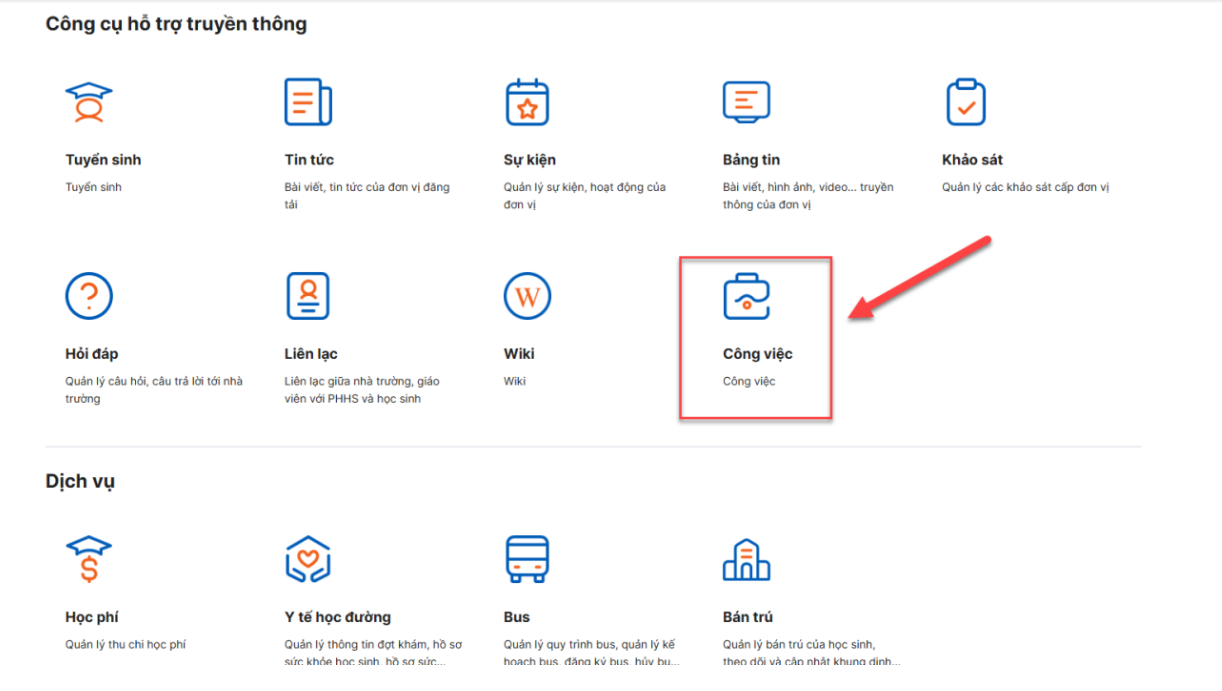Open the Công việc title link
Screen dimensions: 1222x691
tap(757, 354)
